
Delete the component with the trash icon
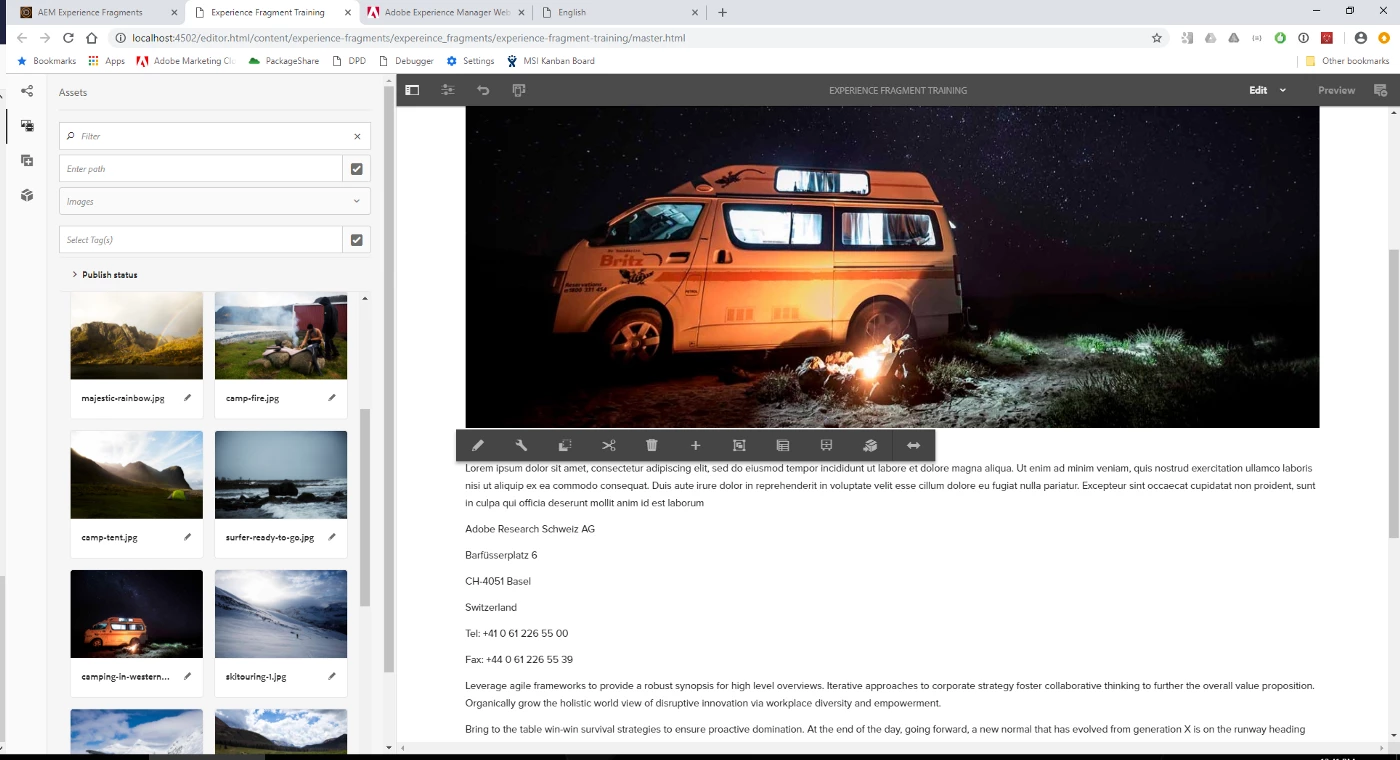coord(652,446)
